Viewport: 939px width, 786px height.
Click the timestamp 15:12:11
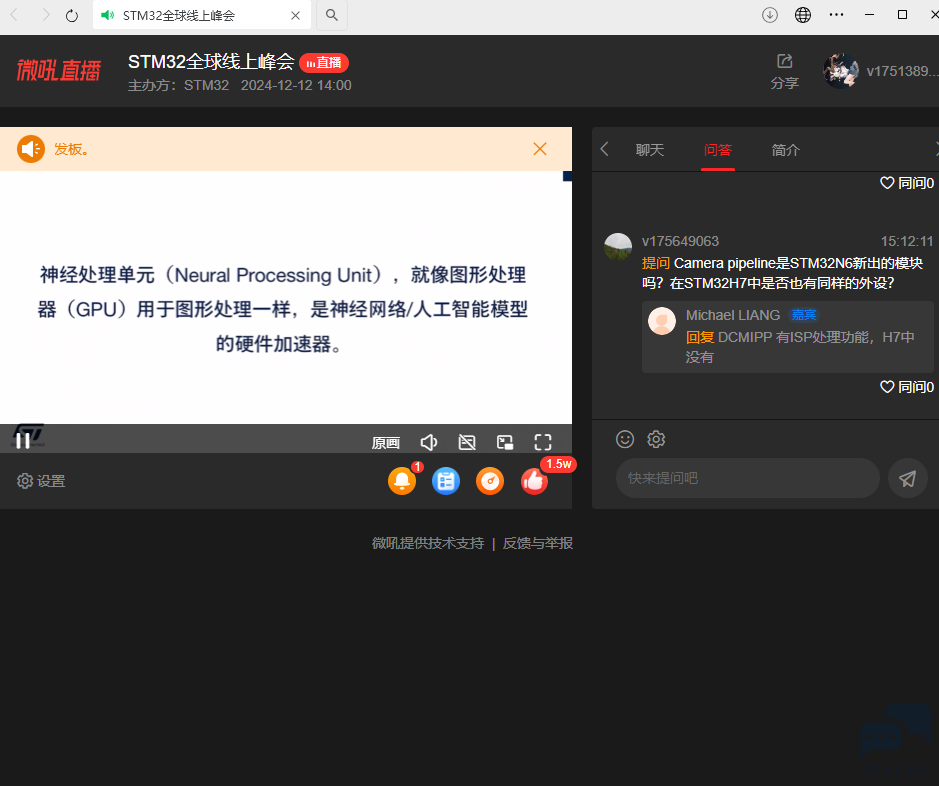coord(907,241)
